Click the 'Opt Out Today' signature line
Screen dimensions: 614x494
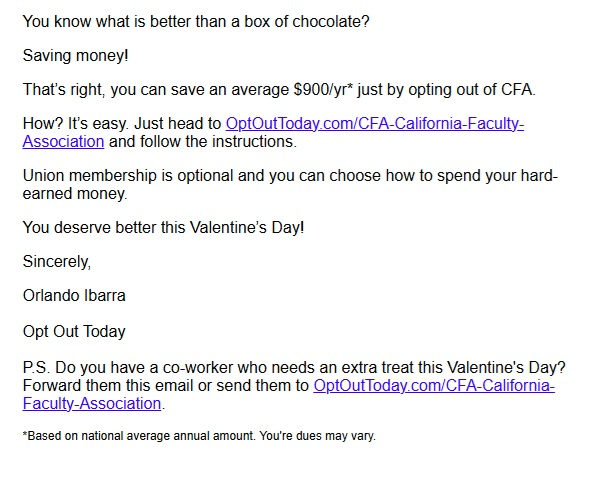74,332
